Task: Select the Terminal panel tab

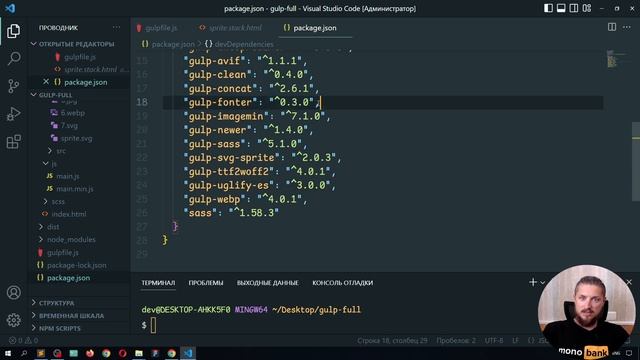Action: click(x=158, y=282)
